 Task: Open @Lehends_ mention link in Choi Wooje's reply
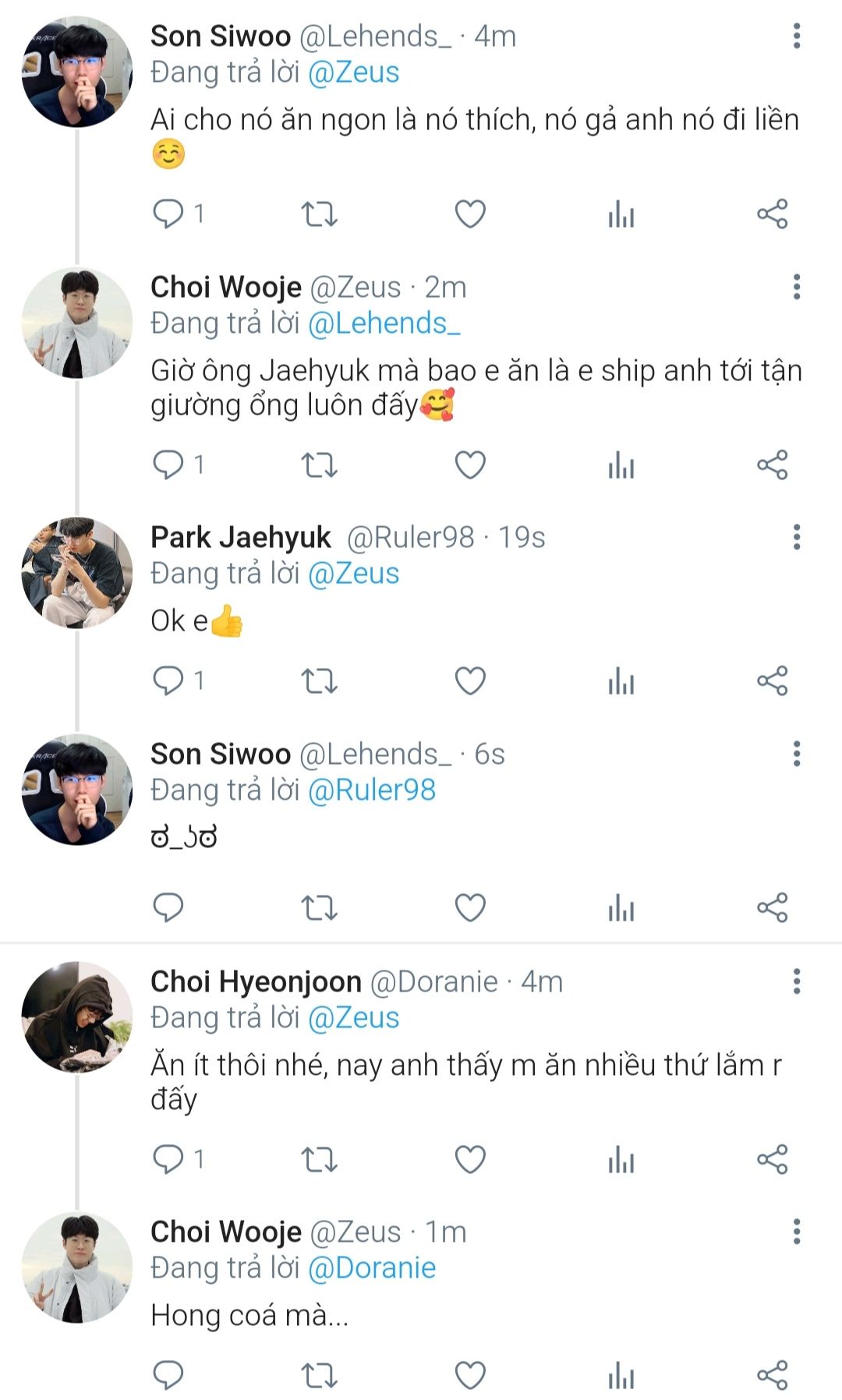(384, 323)
